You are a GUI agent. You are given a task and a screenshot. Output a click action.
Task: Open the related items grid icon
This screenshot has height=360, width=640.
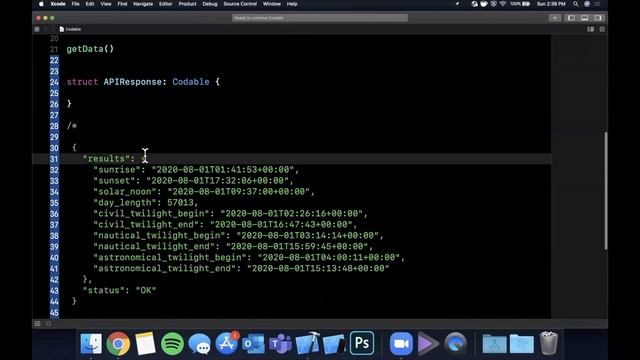point(37,29)
